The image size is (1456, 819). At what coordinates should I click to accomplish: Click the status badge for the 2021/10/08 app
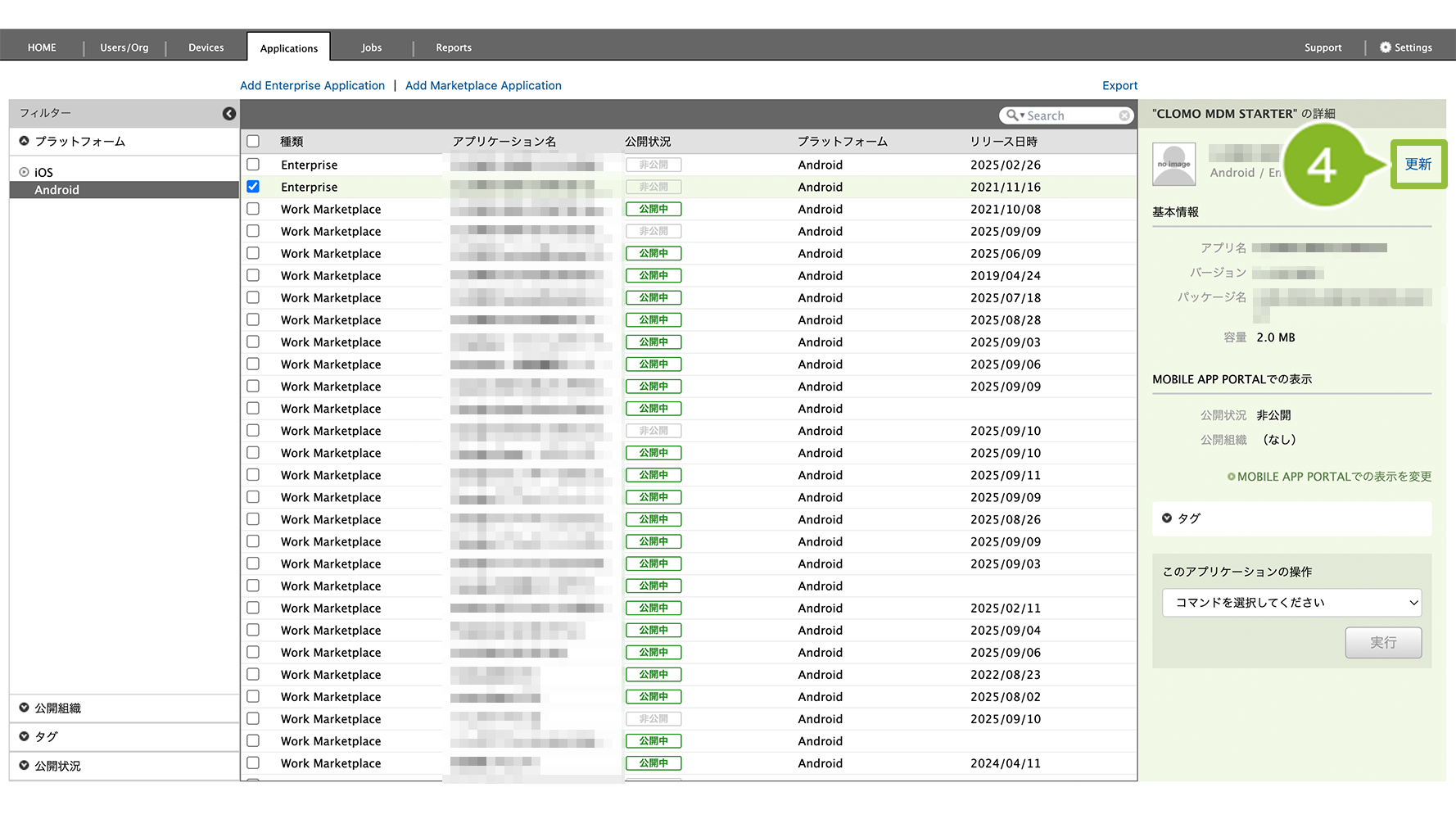pyautogui.click(x=653, y=209)
